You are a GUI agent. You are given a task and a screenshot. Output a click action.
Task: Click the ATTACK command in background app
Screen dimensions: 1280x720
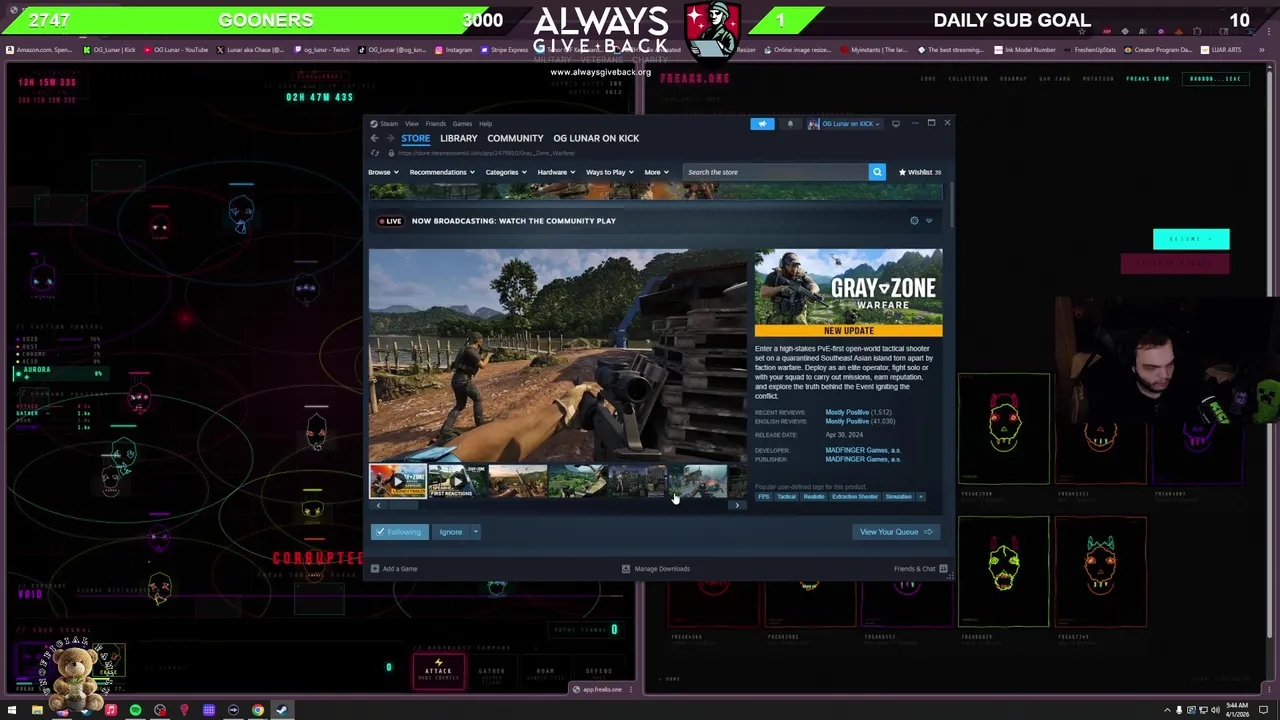coord(439,673)
